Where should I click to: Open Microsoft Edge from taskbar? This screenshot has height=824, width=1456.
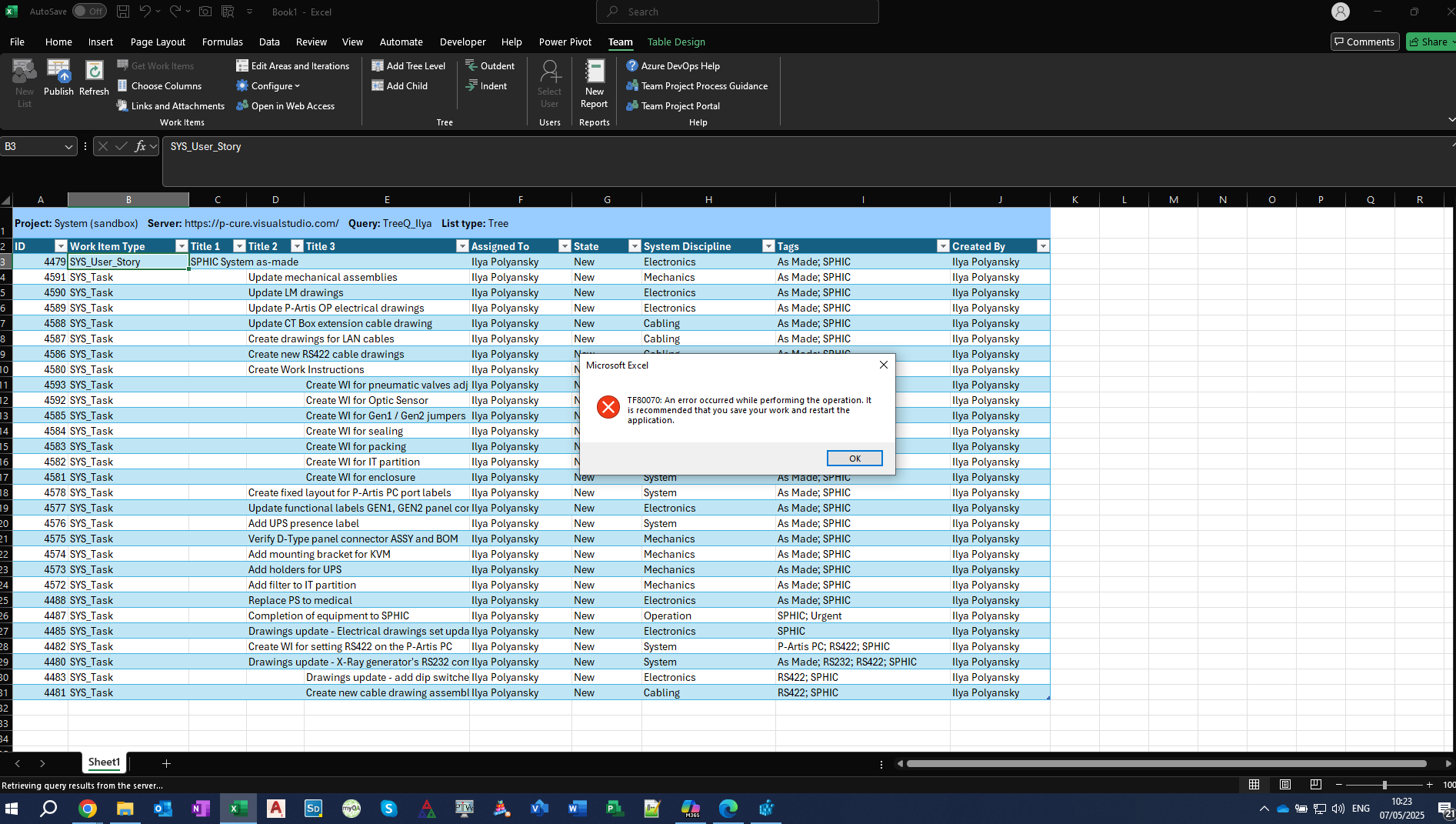pyautogui.click(x=728, y=809)
